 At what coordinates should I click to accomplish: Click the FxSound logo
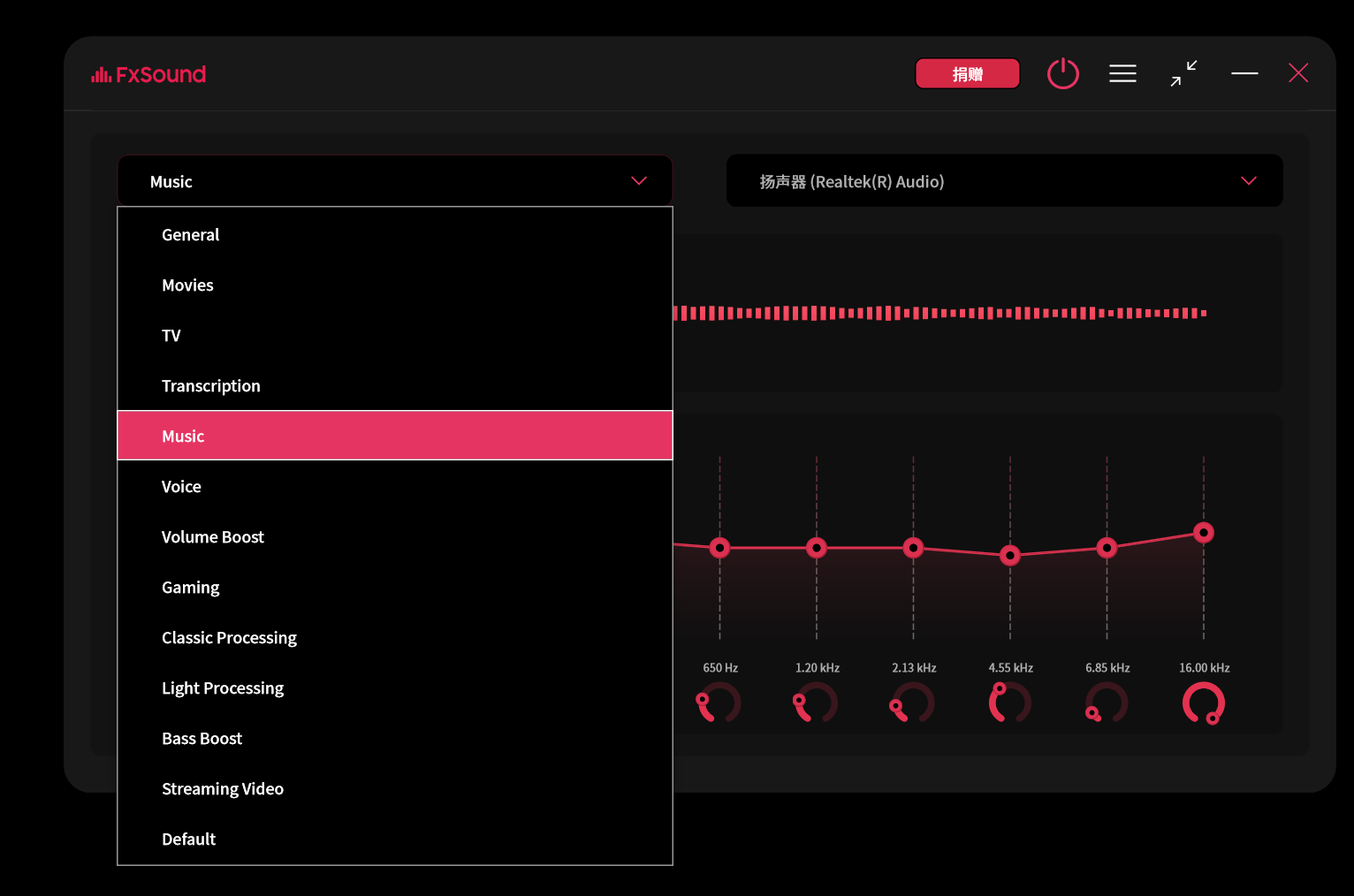point(148,74)
